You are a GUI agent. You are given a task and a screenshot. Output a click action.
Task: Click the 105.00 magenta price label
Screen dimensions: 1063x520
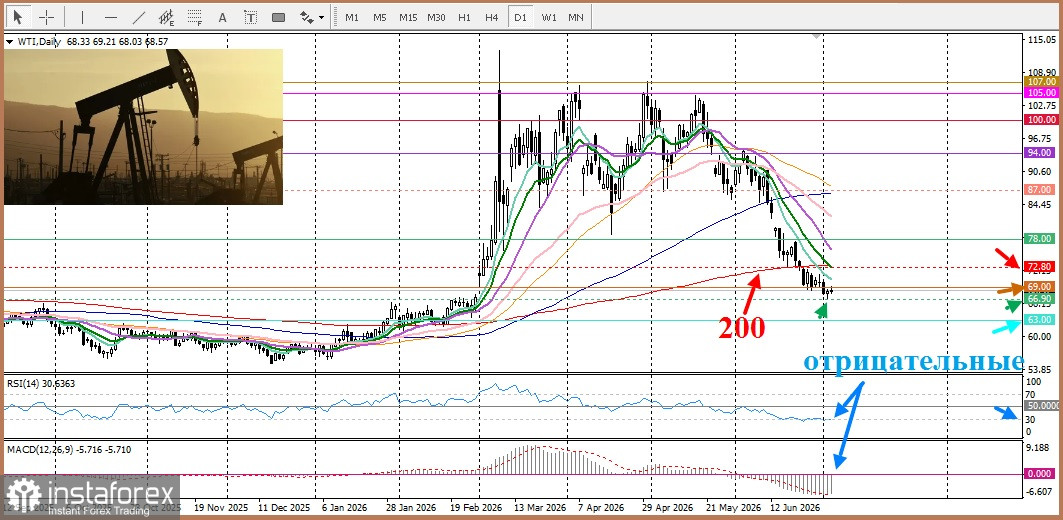coord(1043,92)
